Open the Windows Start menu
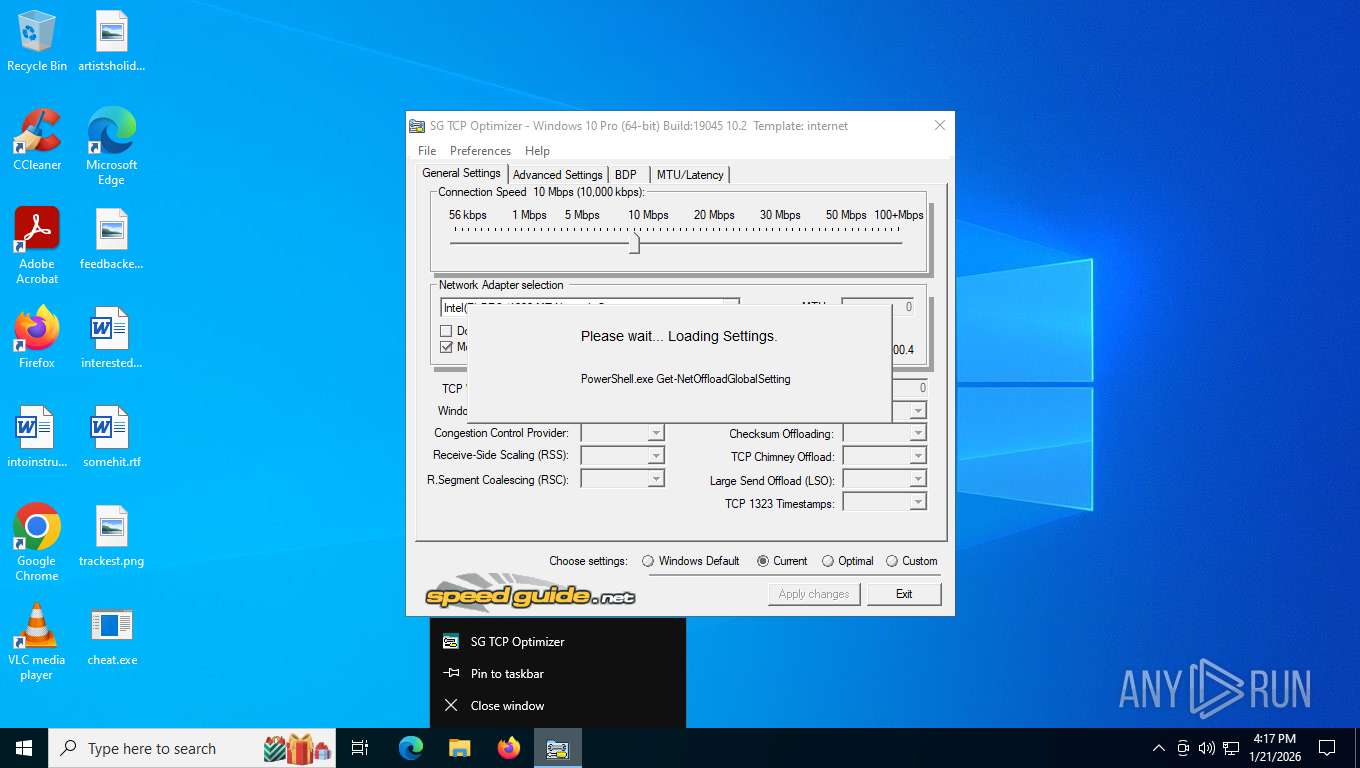This screenshot has width=1360, height=768. (24, 748)
